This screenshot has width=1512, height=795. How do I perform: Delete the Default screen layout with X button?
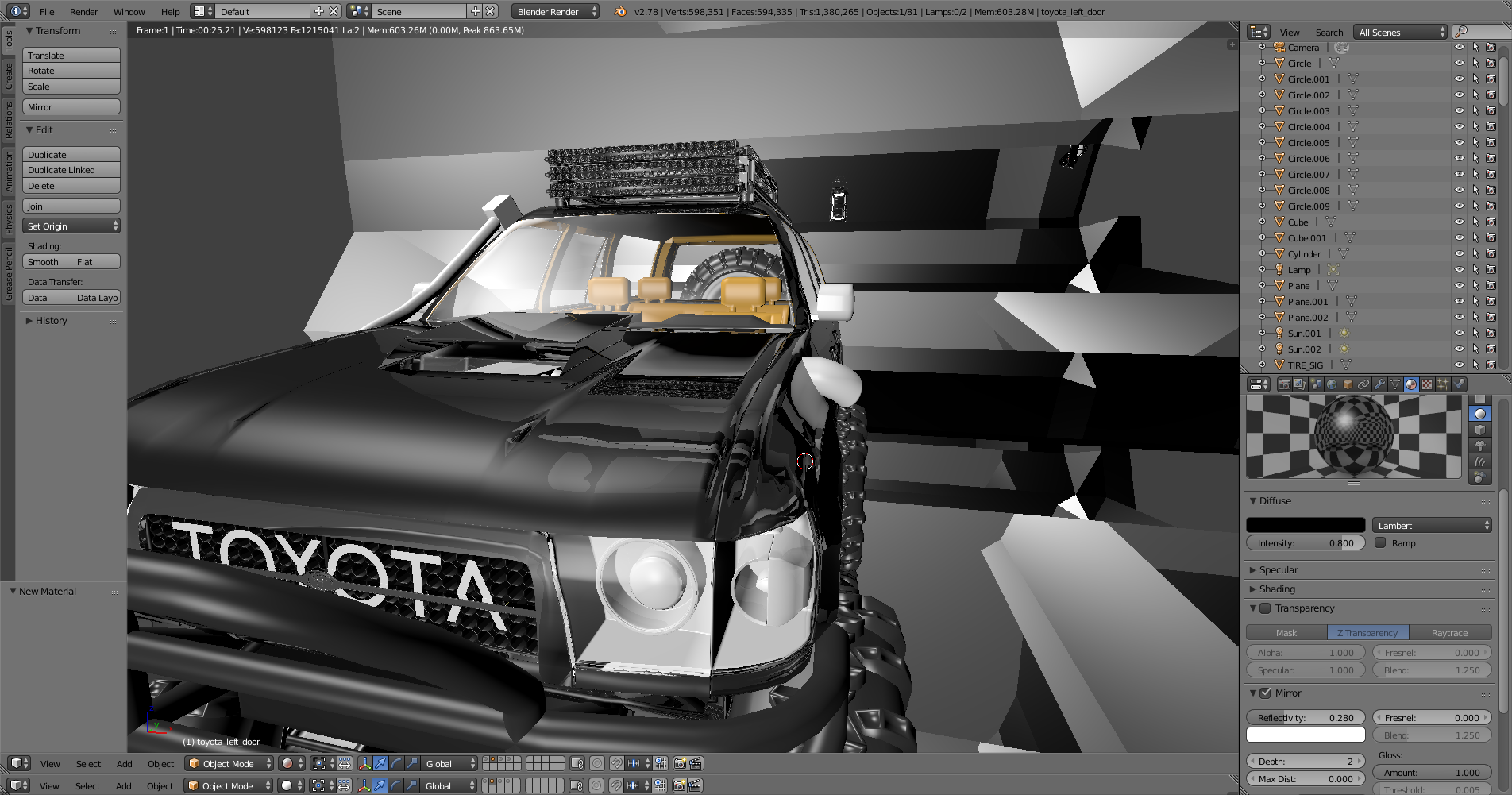coord(334,11)
